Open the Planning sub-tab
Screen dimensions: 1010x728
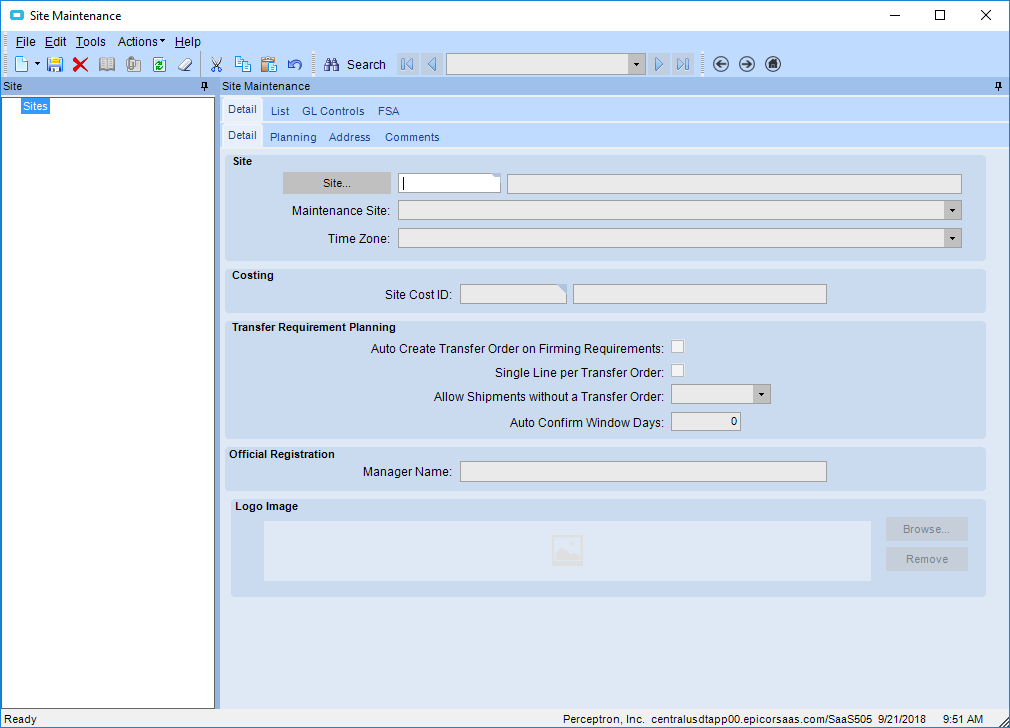point(293,137)
